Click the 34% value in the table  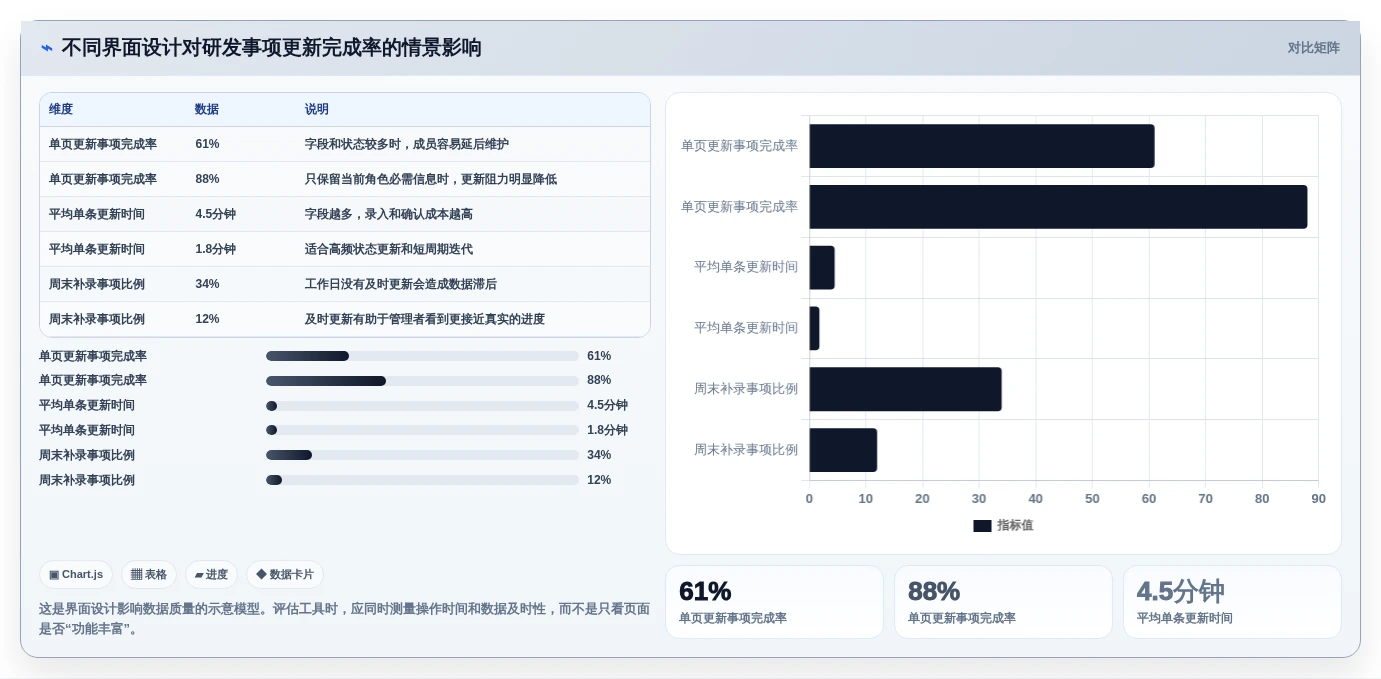tap(207, 284)
